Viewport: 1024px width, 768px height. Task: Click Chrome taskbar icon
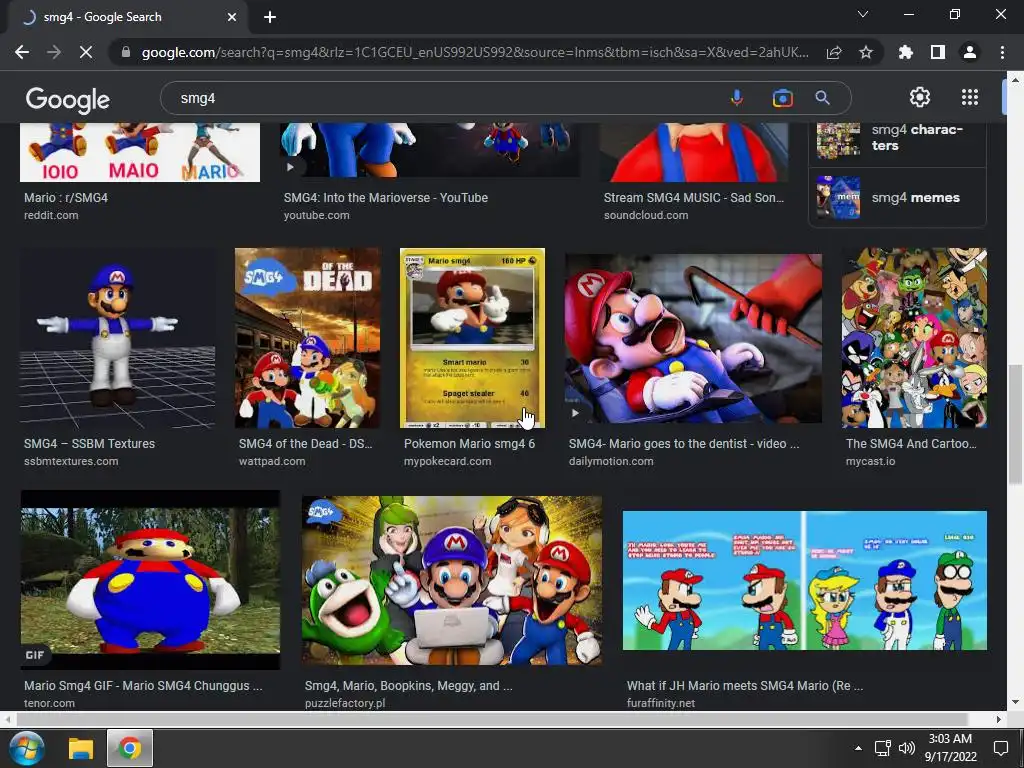(130, 748)
